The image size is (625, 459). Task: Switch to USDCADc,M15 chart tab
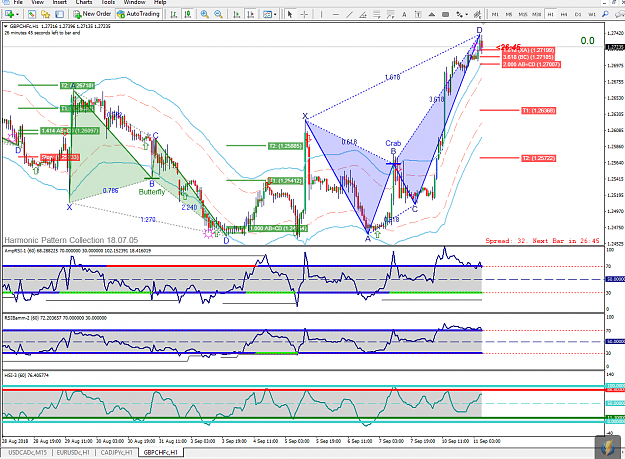click(x=28, y=453)
